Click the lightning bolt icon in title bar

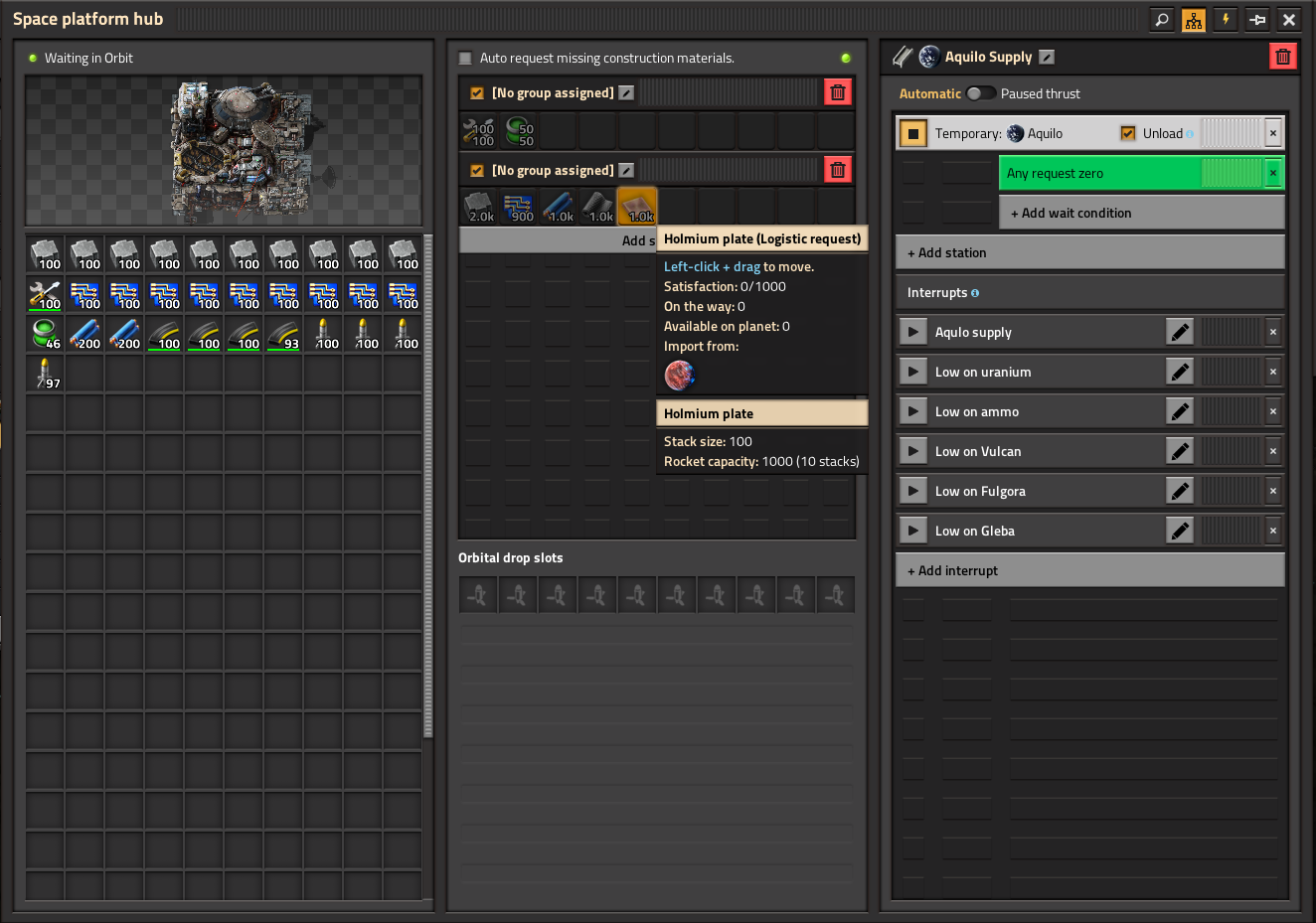1226,20
